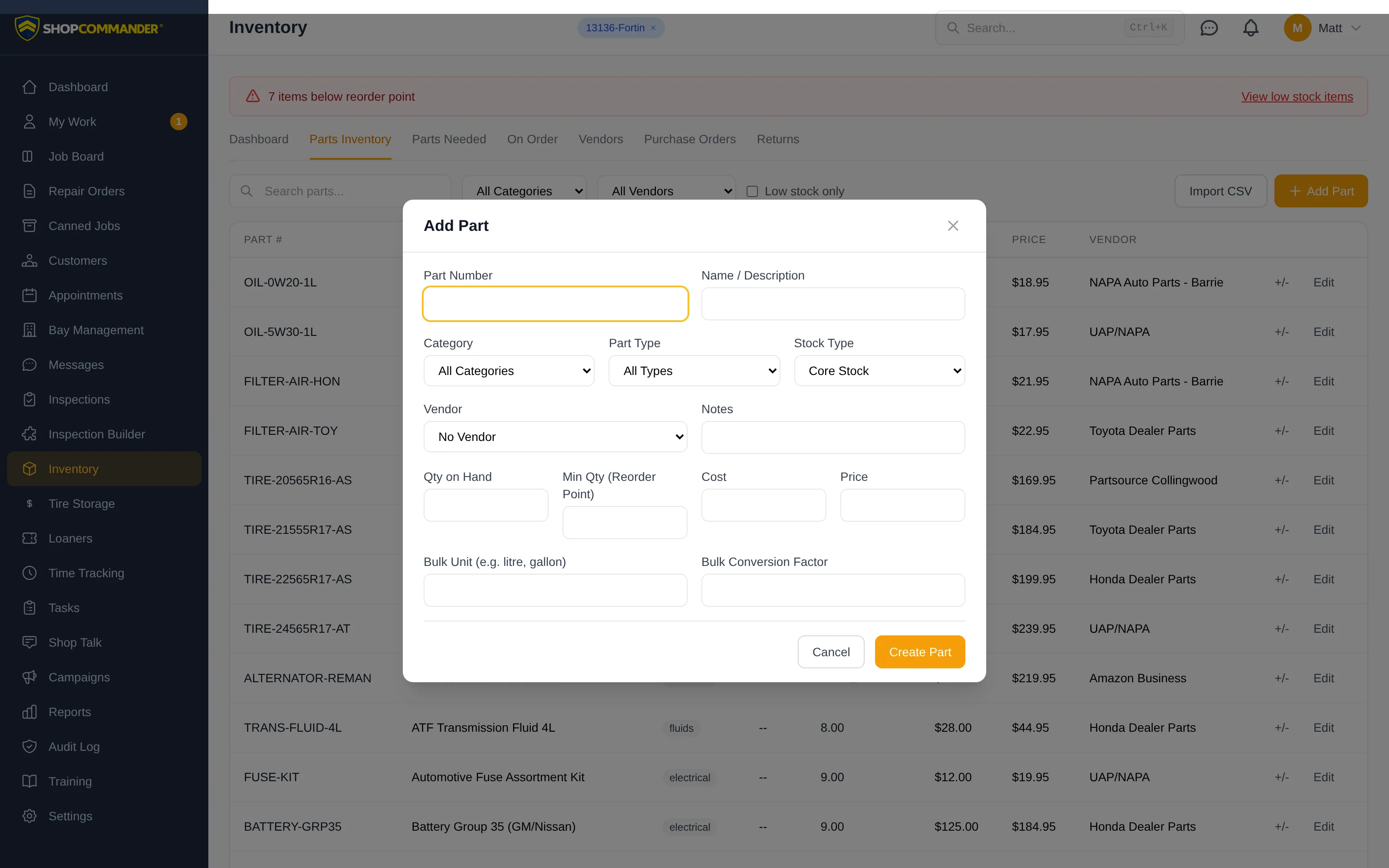Open Repair Orders document icon
The width and height of the screenshot is (1389, 868).
(29, 191)
